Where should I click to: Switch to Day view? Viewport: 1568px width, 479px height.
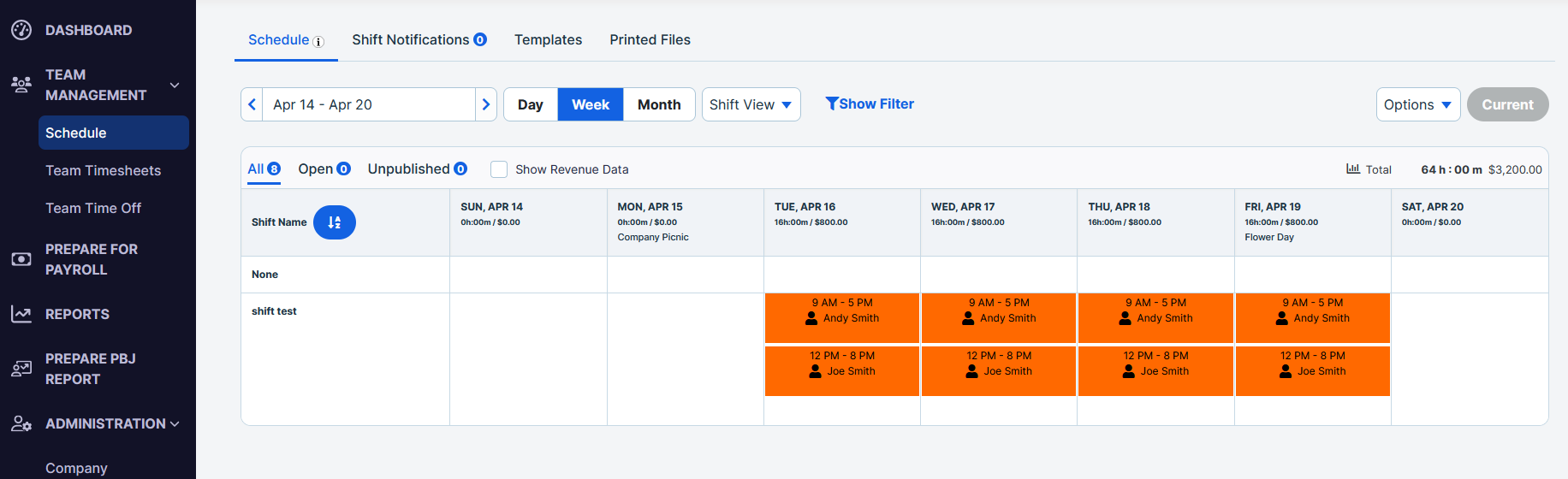[x=531, y=104]
